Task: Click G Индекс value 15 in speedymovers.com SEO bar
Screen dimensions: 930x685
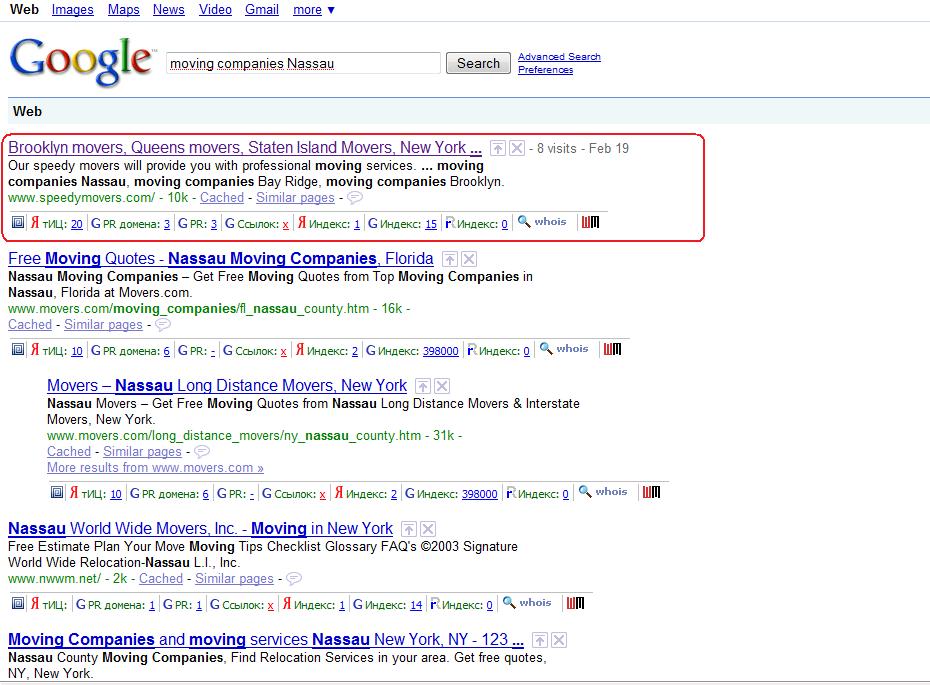Action: (431, 224)
